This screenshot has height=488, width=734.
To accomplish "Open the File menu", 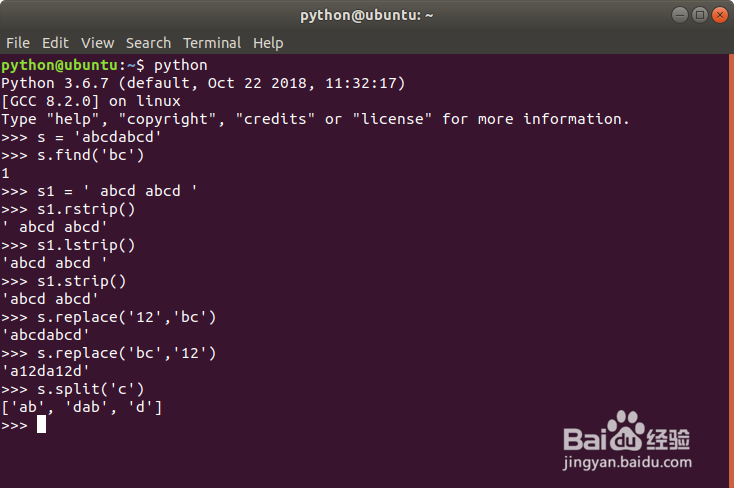I will click(18, 43).
